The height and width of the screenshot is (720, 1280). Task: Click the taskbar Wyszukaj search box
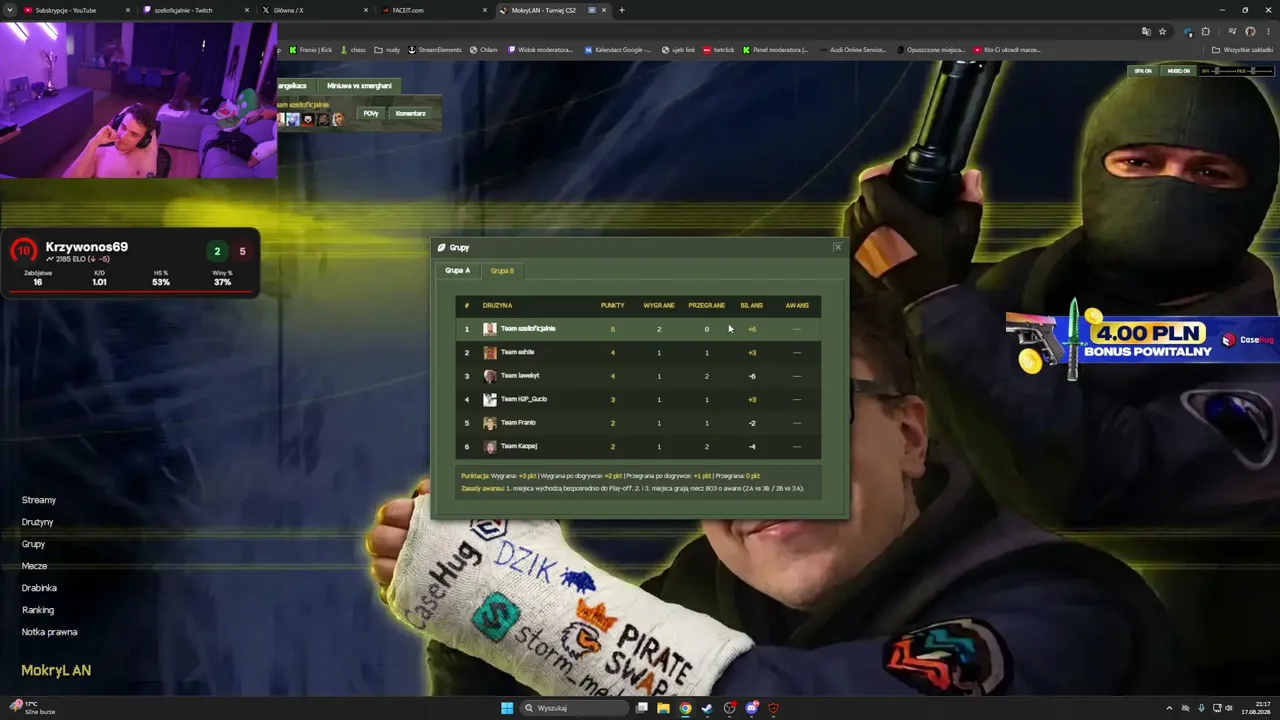click(x=575, y=708)
